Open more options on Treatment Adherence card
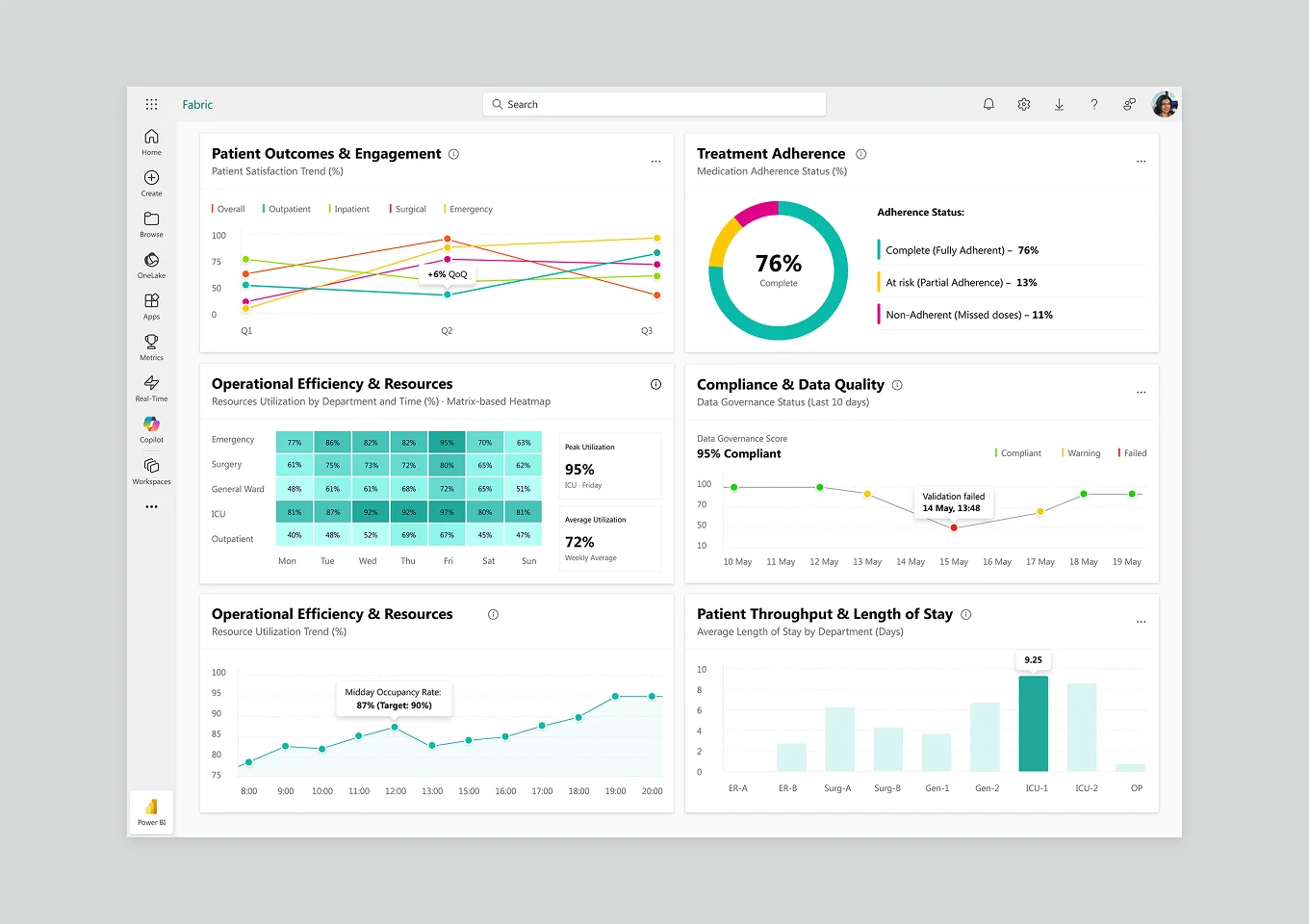 (1142, 162)
